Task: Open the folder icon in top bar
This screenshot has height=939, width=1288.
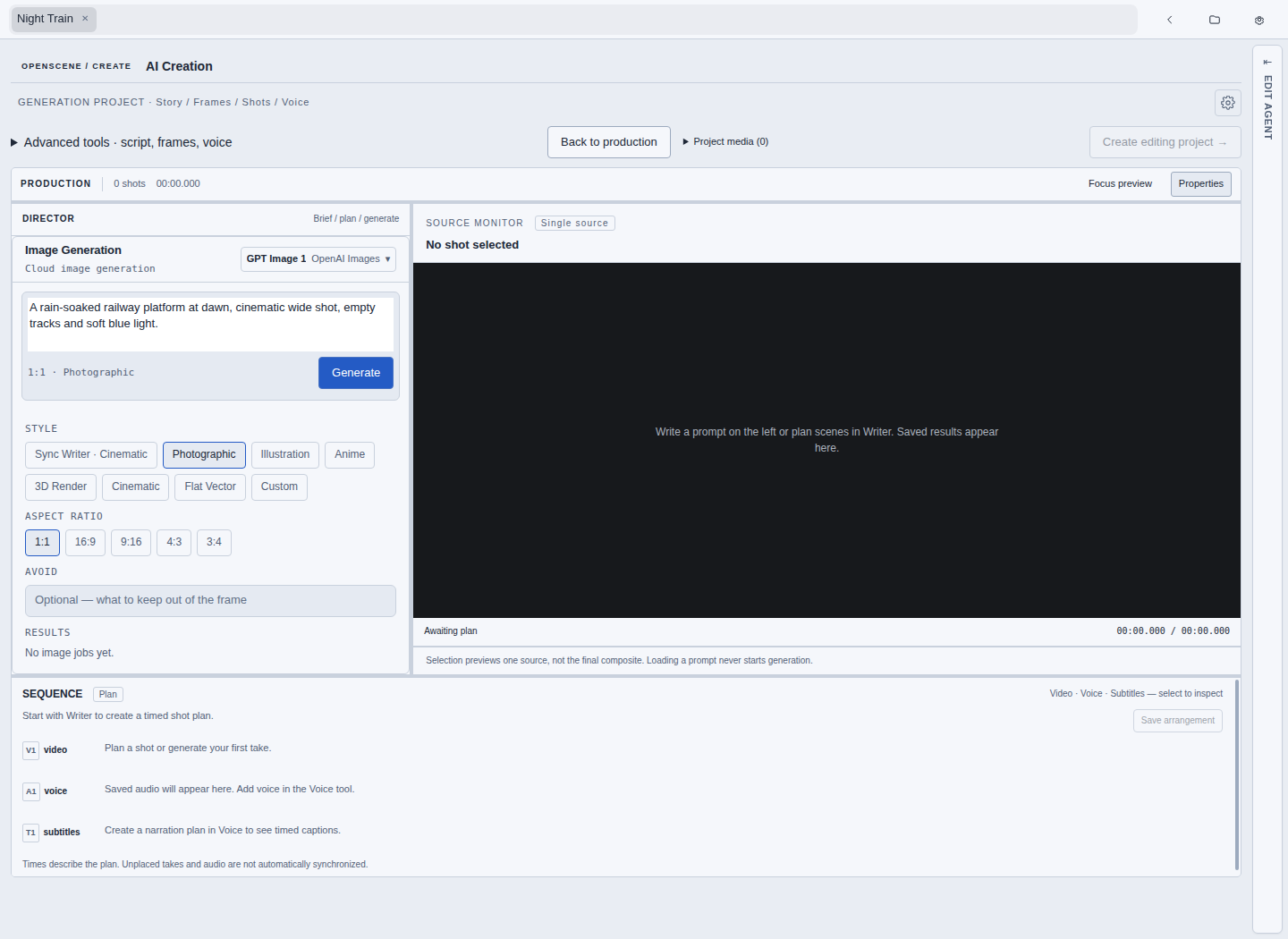Action: (1215, 20)
